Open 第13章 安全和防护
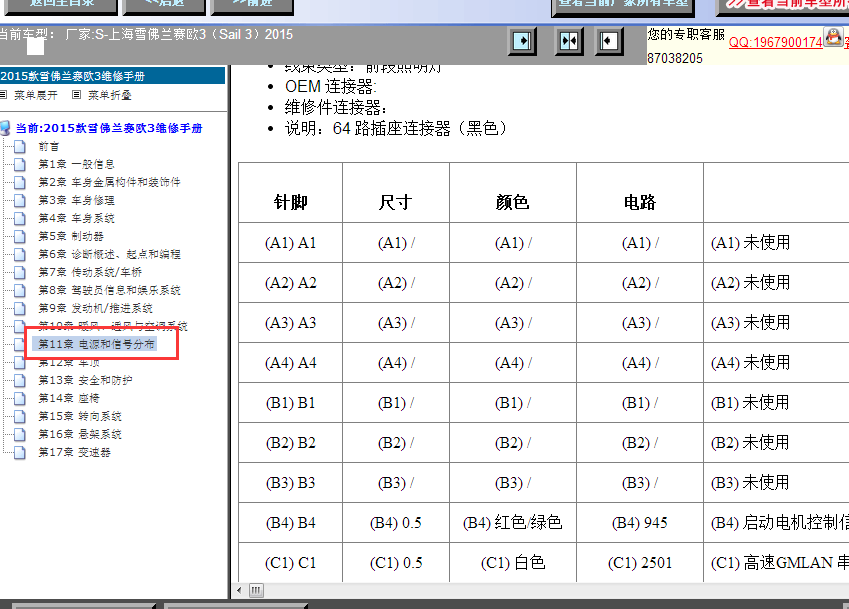The image size is (849, 609). click(x=85, y=380)
